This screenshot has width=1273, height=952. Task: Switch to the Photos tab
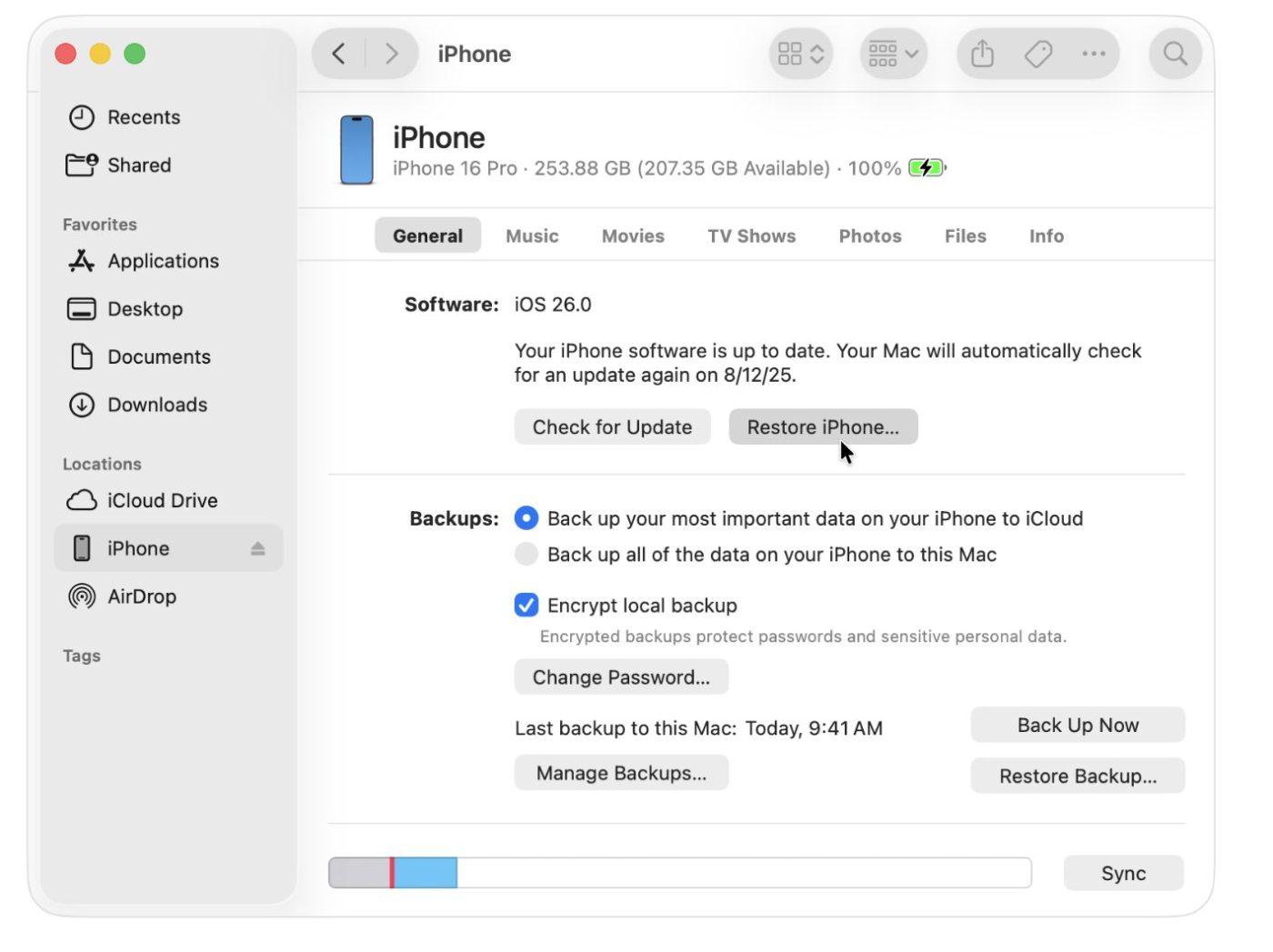pos(869,236)
